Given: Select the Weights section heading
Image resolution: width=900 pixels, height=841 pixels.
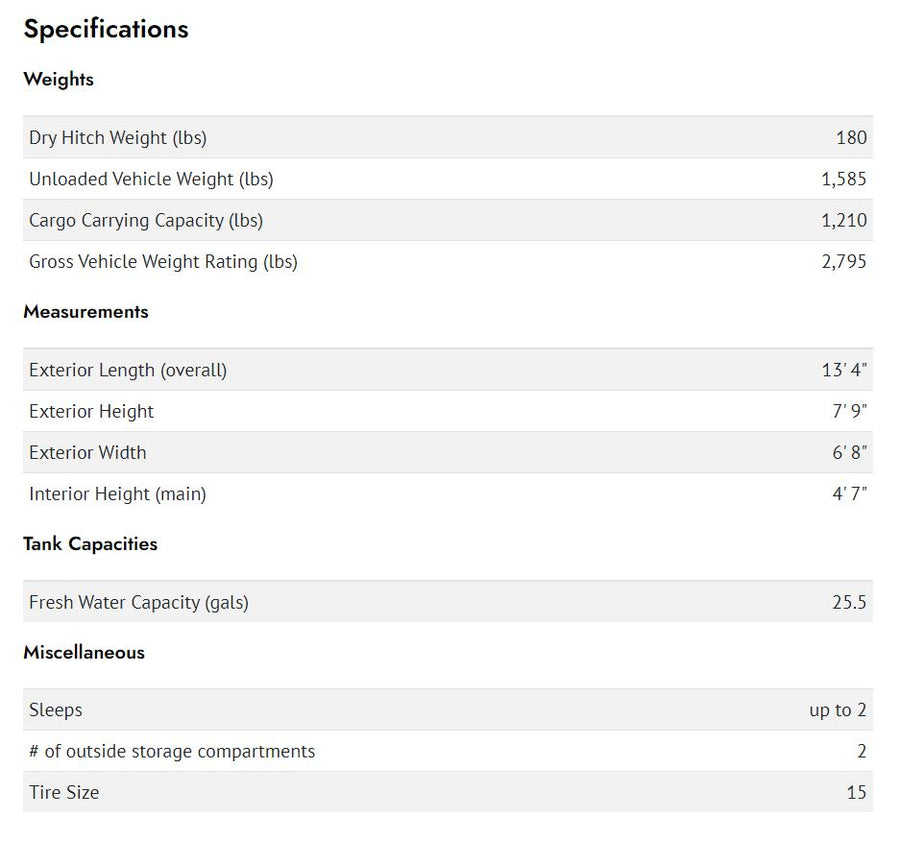Looking at the screenshot, I should (x=59, y=79).
